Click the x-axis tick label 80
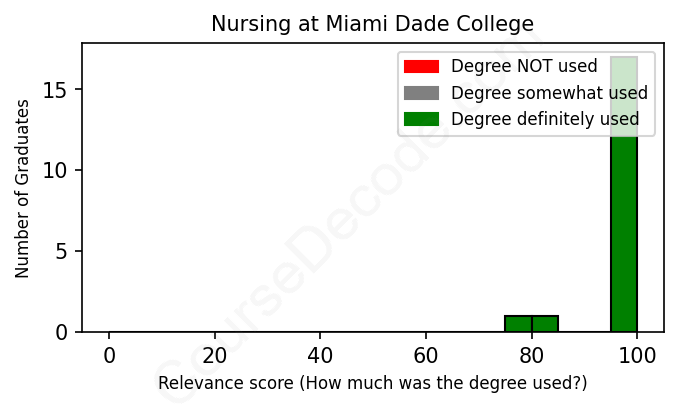 [x=531, y=354]
